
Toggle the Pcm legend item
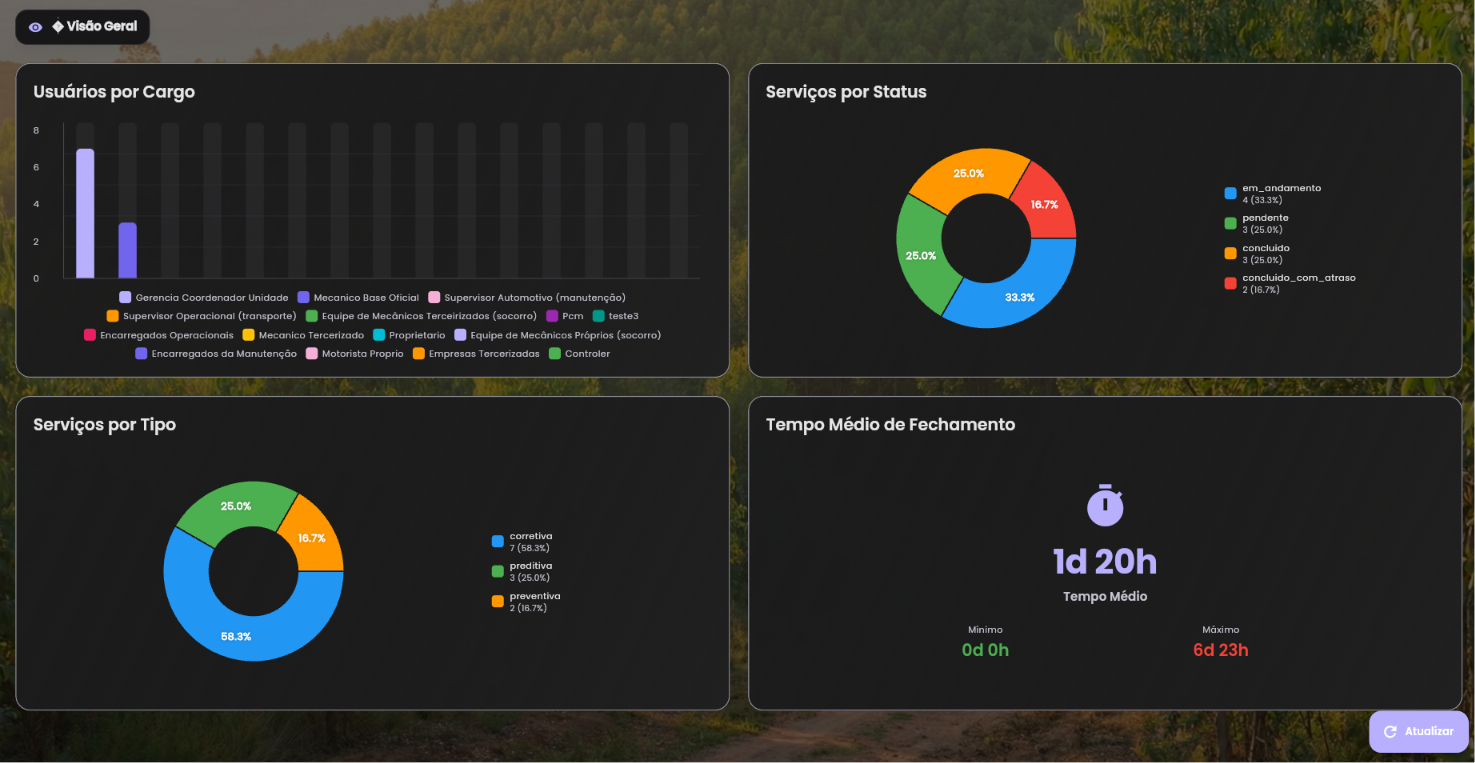[565, 316]
